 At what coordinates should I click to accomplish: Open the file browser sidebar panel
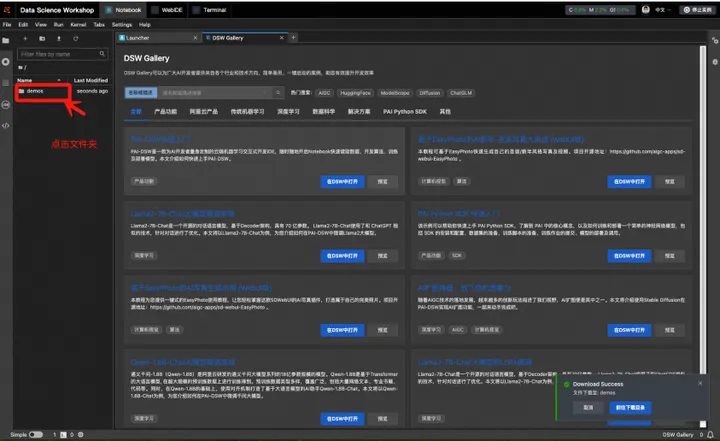pos(6,40)
